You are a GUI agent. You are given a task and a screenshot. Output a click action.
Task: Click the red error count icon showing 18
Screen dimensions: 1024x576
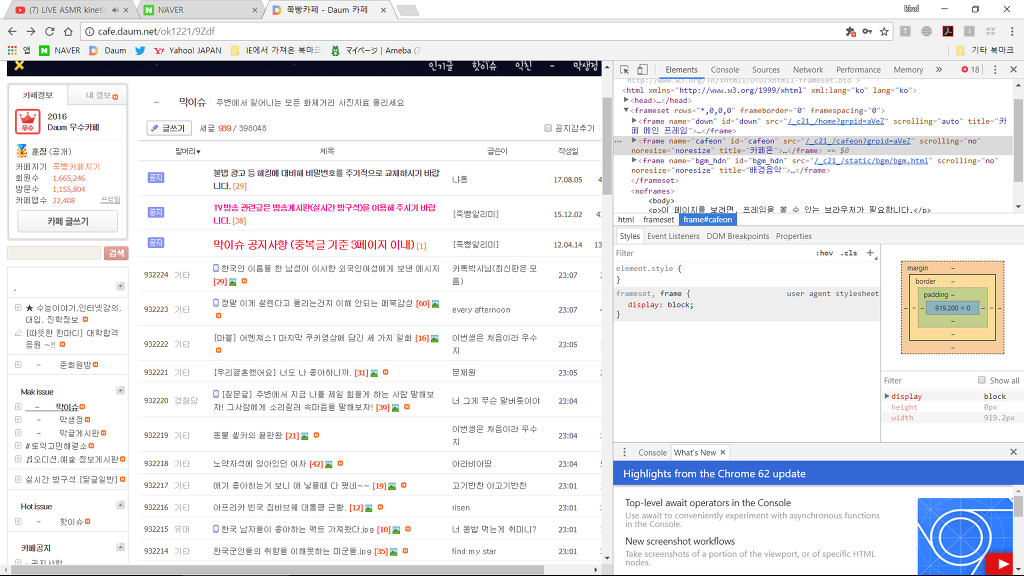point(965,69)
